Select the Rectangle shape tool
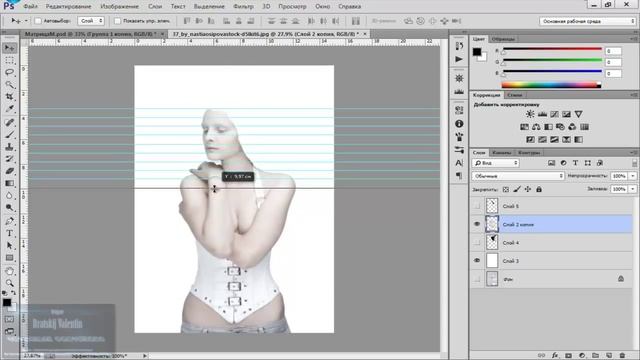This screenshot has height=360, width=640. click(x=9, y=258)
